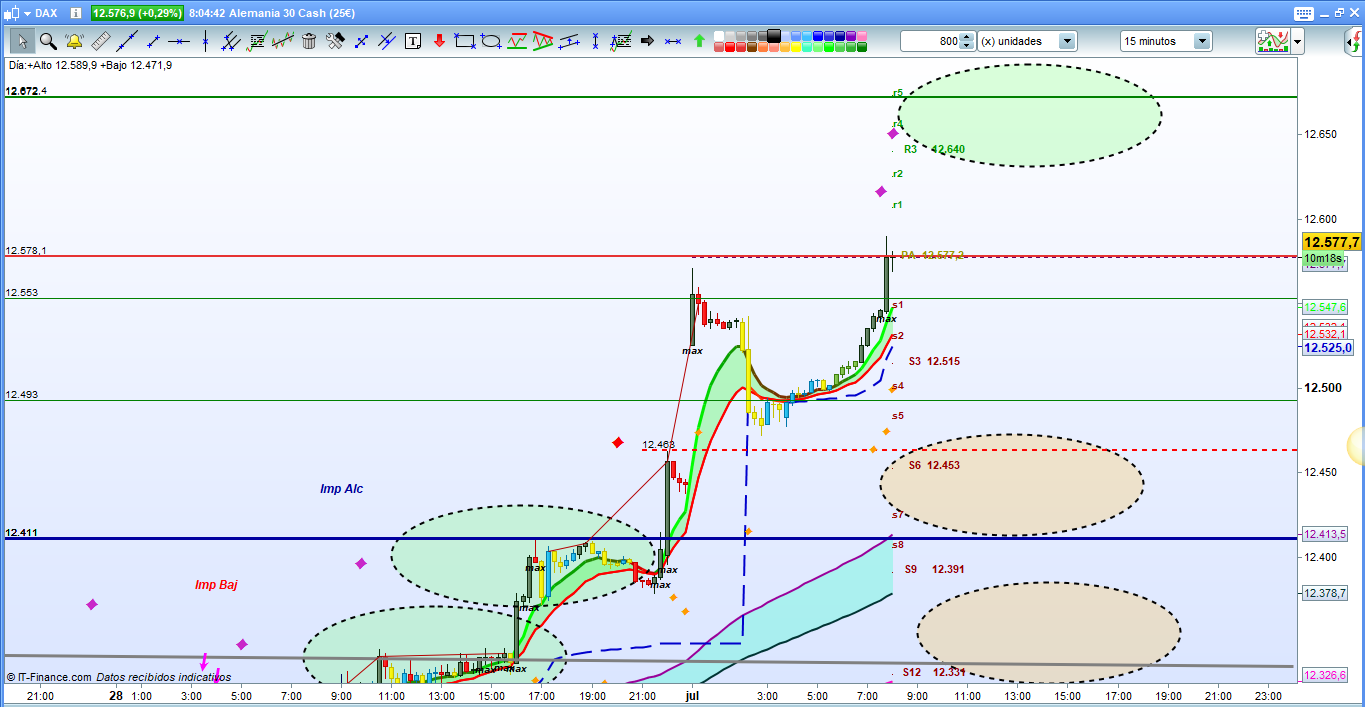Click the add indicators chart button

pyautogui.click(x=1271, y=41)
